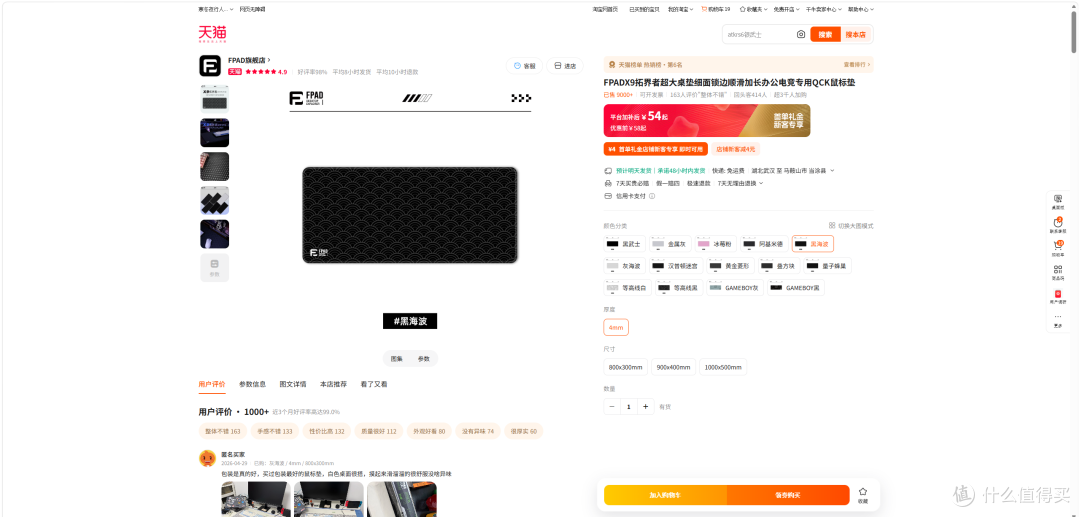The image size is (1080, 517).
Task: Click the anonymous buyer avatar
Action: point(207,458)
